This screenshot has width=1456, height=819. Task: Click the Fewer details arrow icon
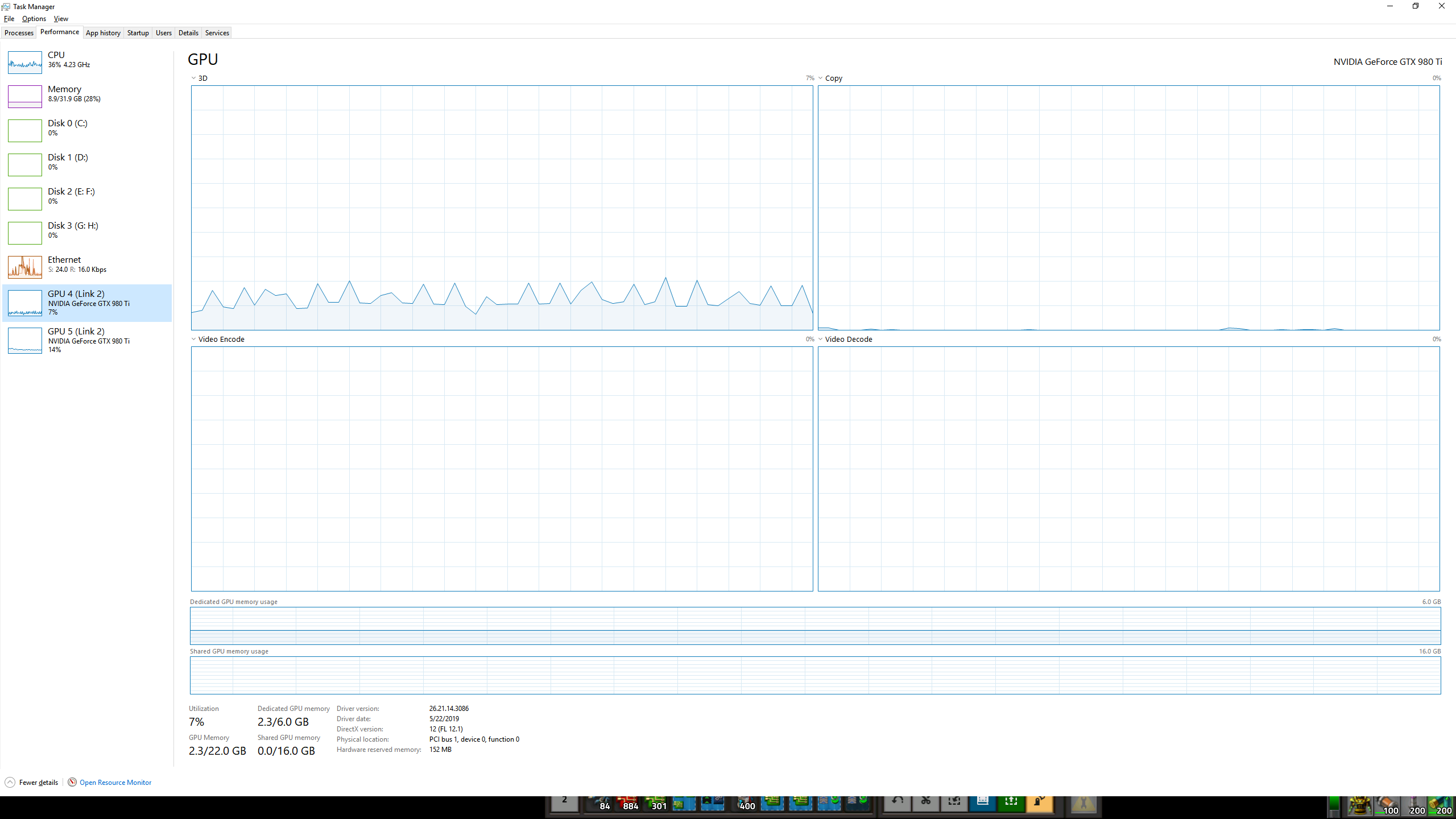click(x=10, y=782)
